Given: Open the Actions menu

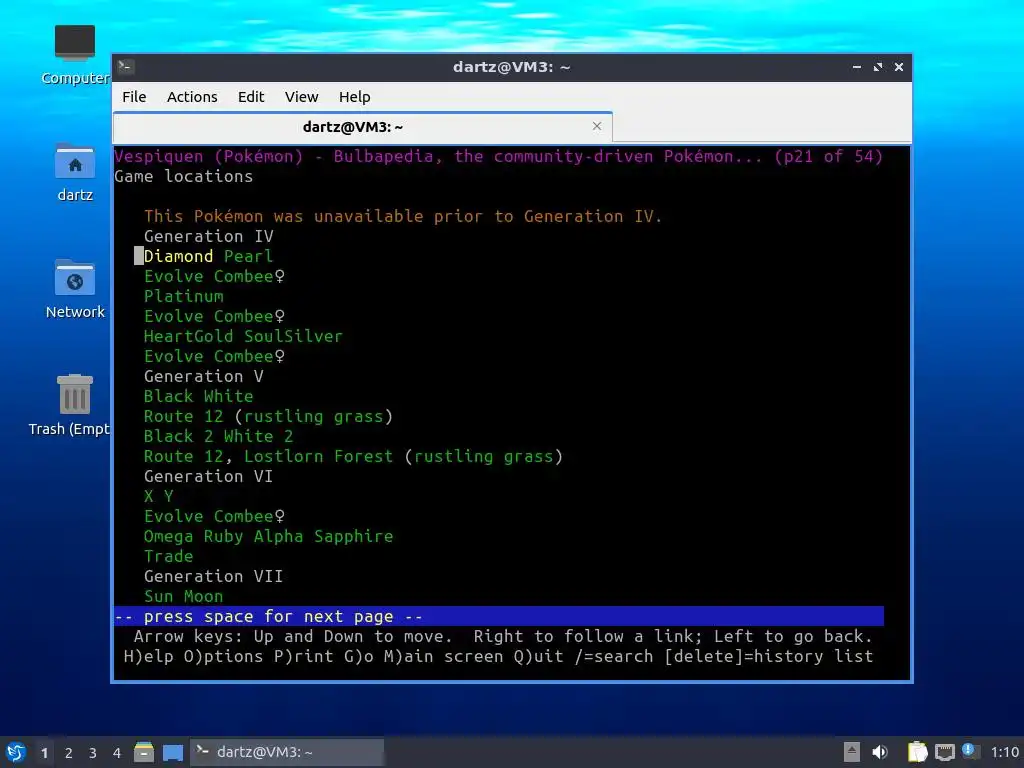Looking at the screenshot, I should pos(192,97).
